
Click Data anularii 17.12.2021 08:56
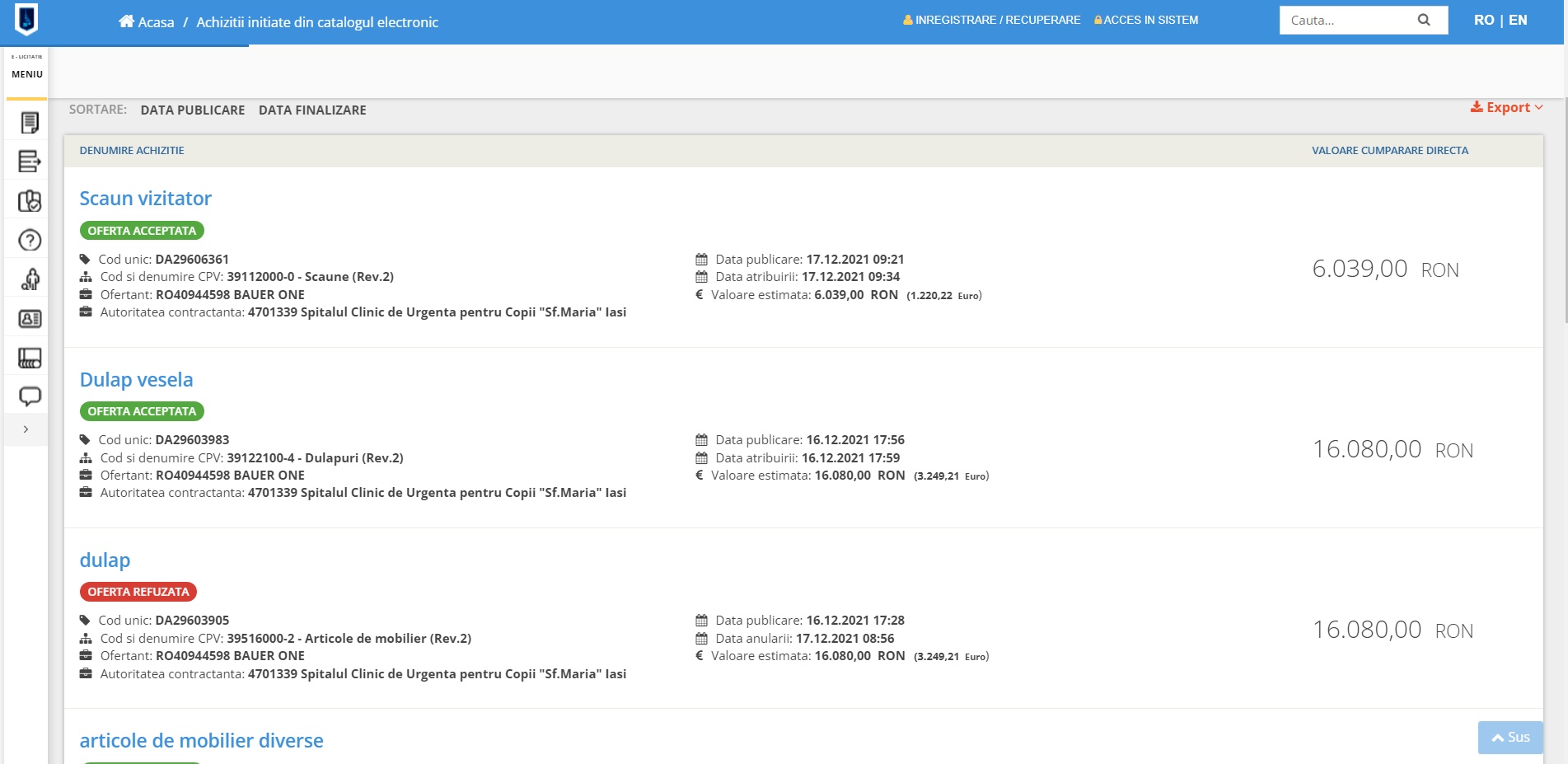point(805,638)
